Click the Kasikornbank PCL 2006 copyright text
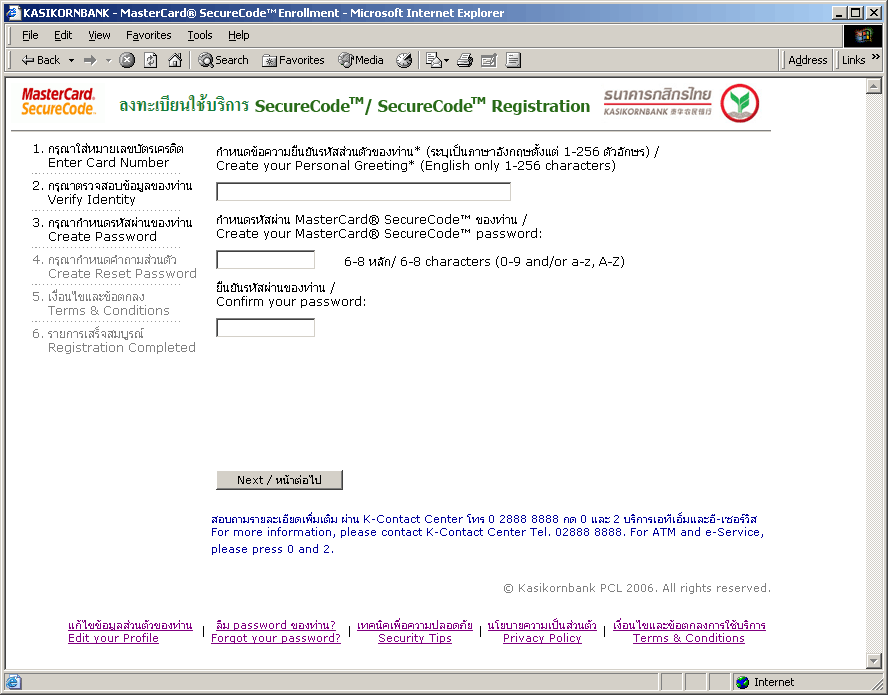888x695 pixels. tap(637, 588)
